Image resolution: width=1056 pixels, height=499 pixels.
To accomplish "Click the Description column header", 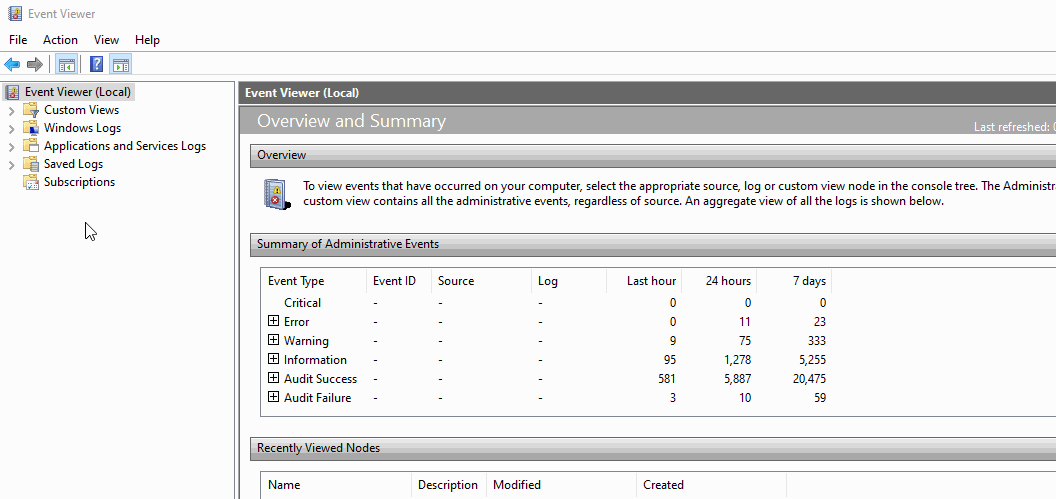I will pyautogui.click(x=449, y=485).
